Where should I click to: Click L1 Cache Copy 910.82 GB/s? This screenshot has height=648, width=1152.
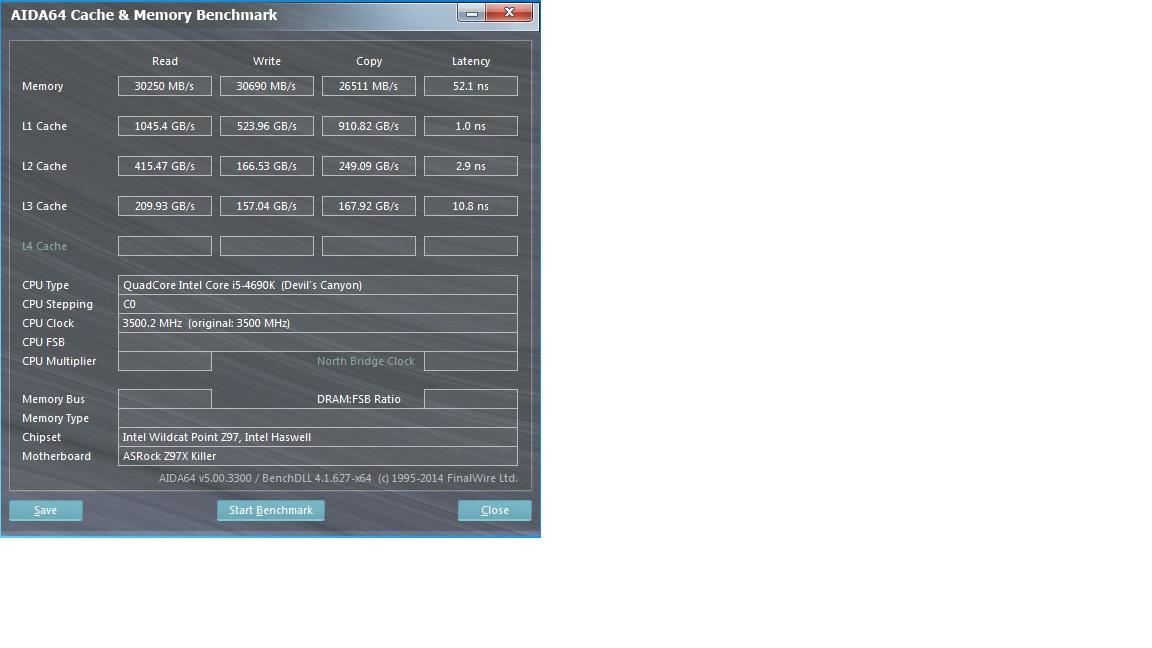(369, 126)
